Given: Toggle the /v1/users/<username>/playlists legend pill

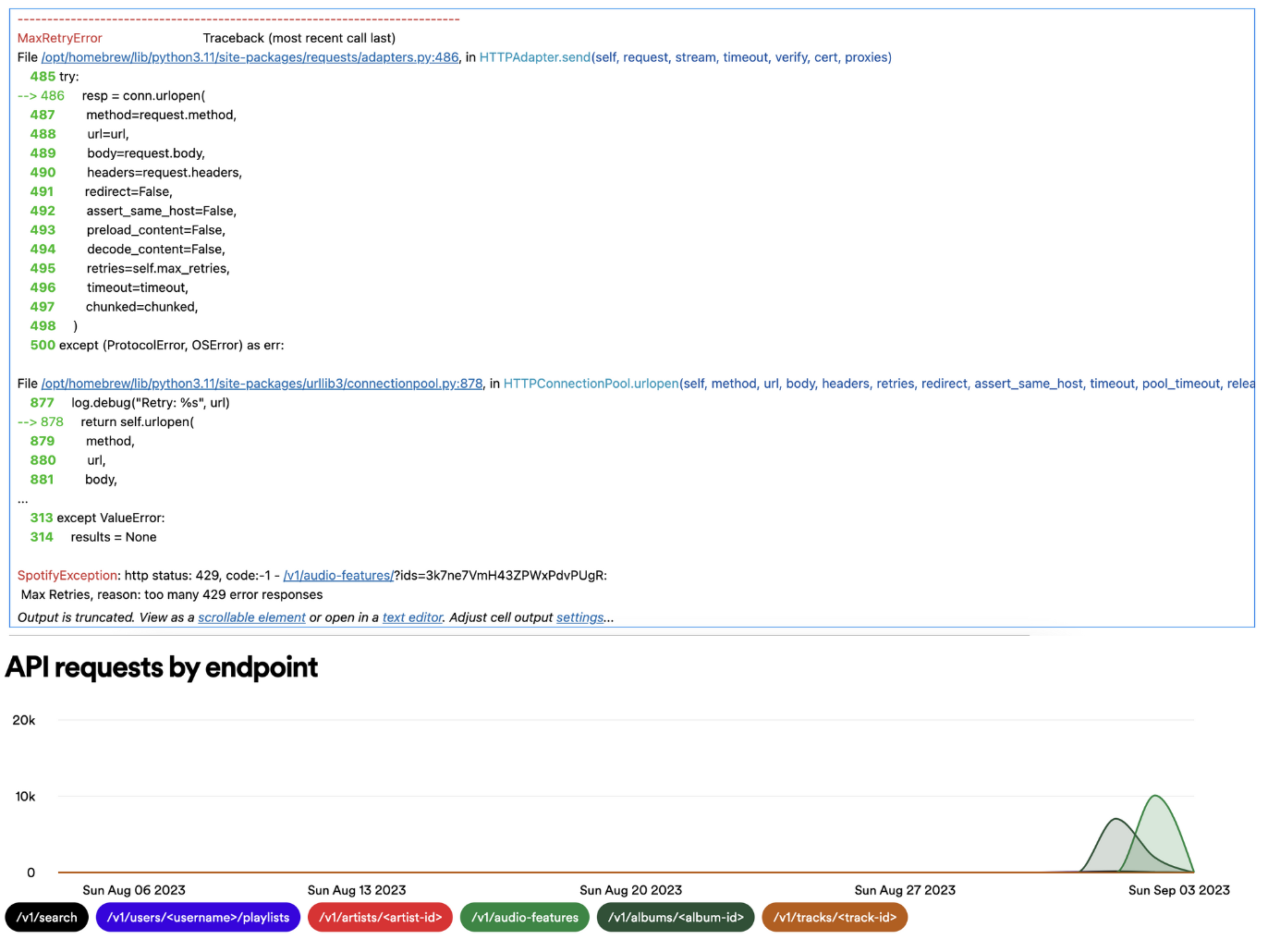Looking at the screenshot, I should point(198,918).
